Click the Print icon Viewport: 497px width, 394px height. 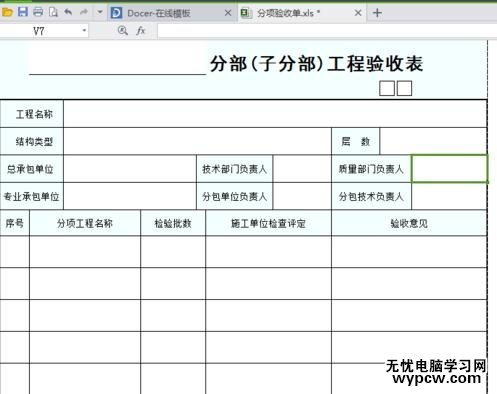point(38,12)
